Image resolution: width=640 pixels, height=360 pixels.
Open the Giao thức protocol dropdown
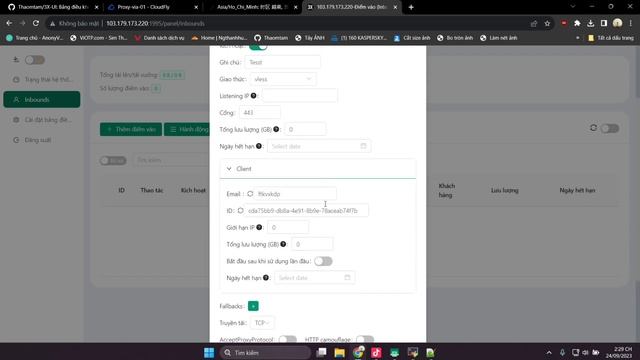click(x=283, y=79)
